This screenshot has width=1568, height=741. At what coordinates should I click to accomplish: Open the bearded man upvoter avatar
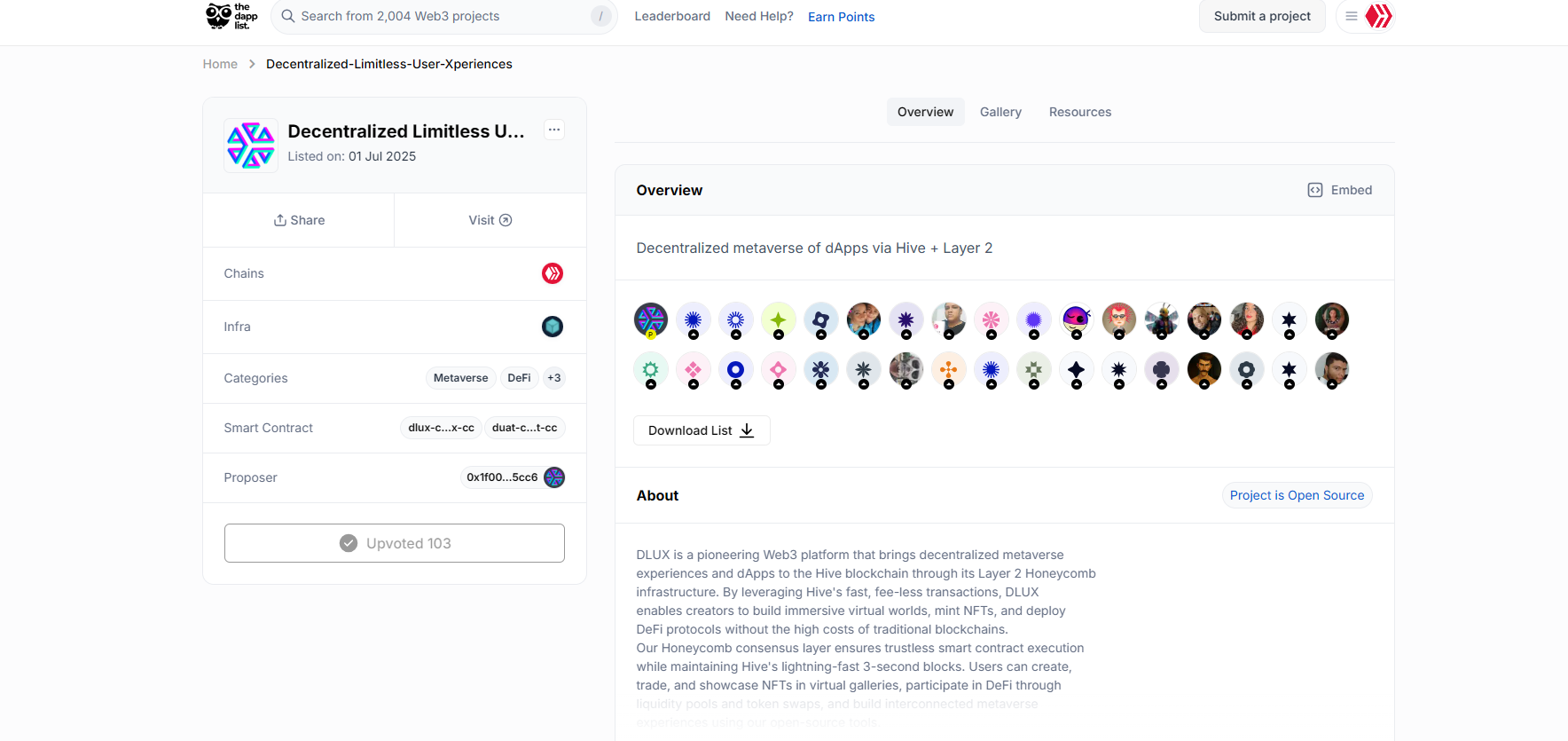(1204, 369)
